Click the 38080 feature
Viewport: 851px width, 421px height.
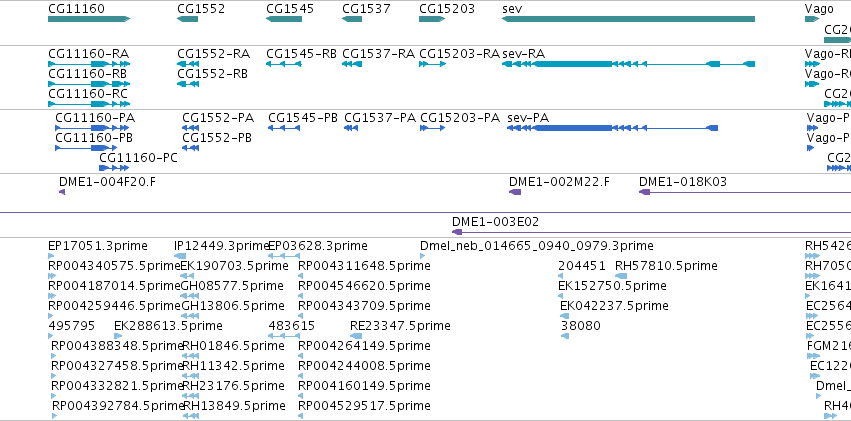point(565,336)
